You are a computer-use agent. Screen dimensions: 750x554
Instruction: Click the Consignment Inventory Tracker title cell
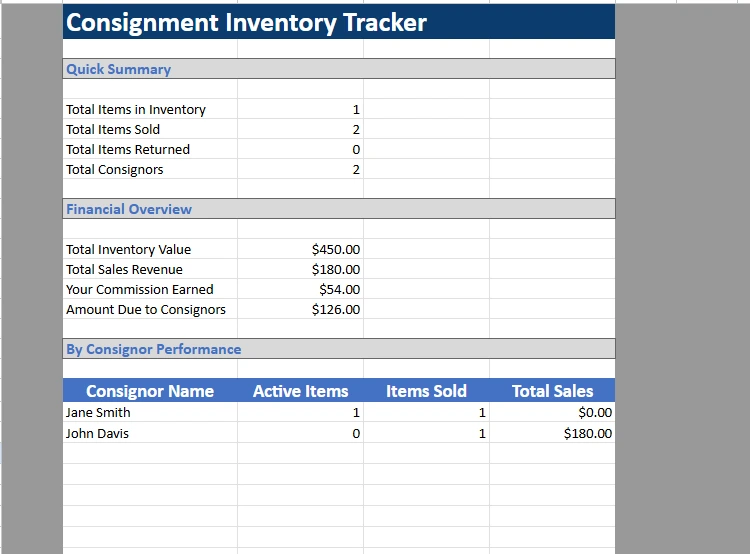246,23
